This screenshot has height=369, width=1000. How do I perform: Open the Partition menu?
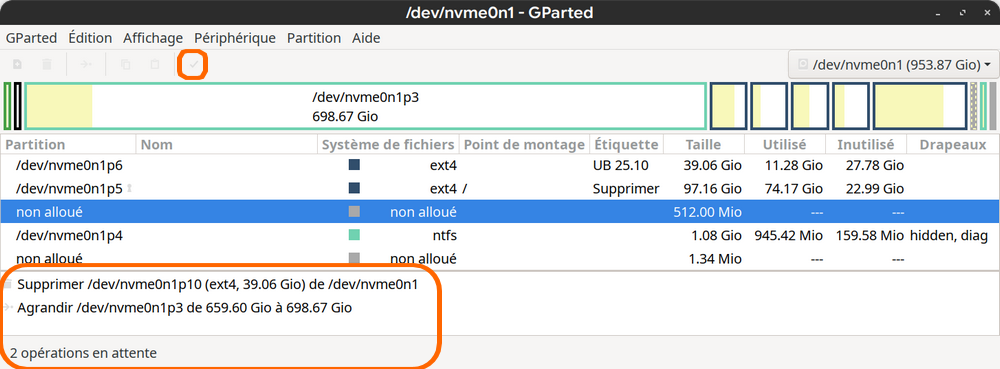[314, 38]
